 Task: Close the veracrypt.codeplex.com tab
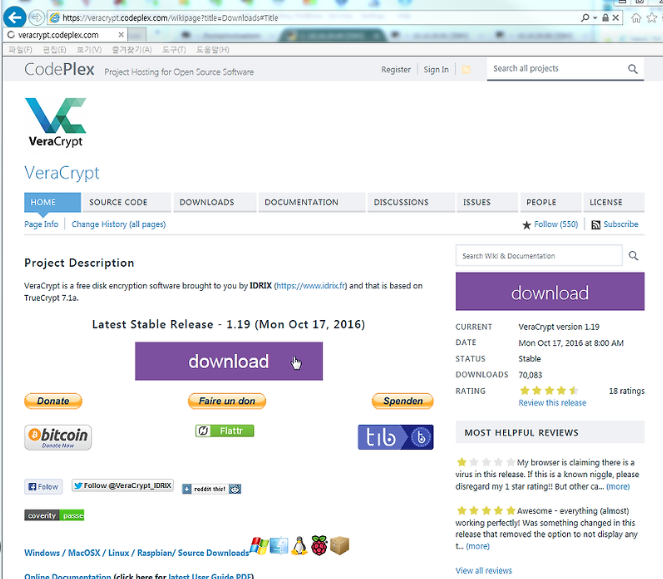121,35
